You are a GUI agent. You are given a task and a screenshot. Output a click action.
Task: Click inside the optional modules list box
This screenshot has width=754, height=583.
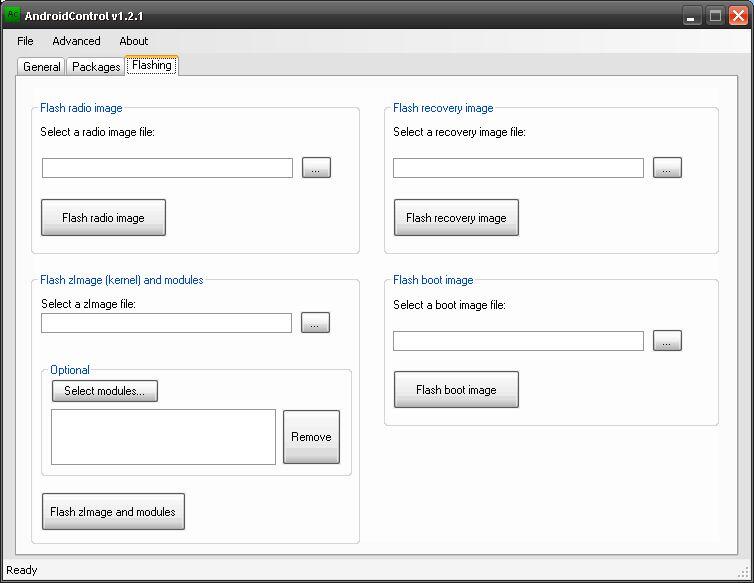tap(163, 437)
